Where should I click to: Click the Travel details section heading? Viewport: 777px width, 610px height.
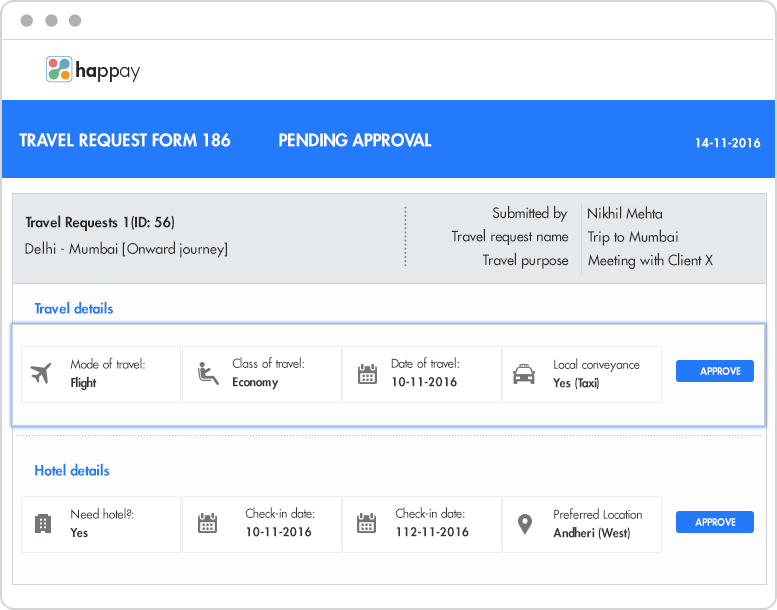coord(74,309)
